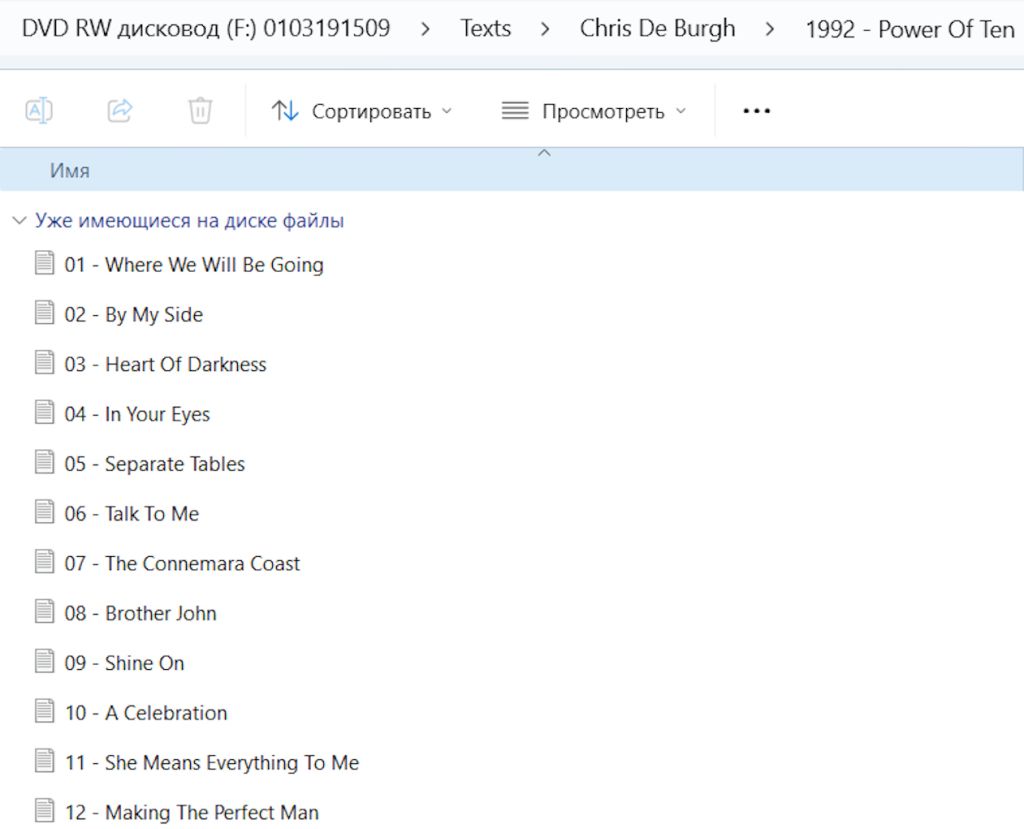Click the file icon of 01 - Where We Will Be Going
This screenshot has height=829, width=1024.
(x=44, y=263)
